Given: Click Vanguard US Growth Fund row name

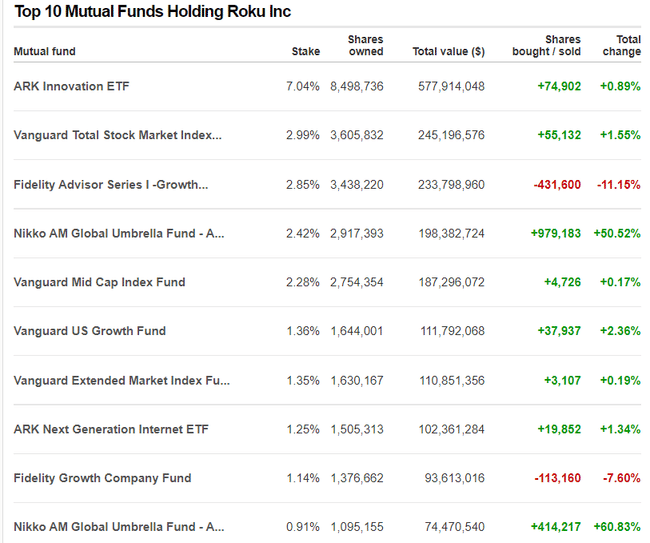Looking at the screenshot, I should tap(90, 331).
